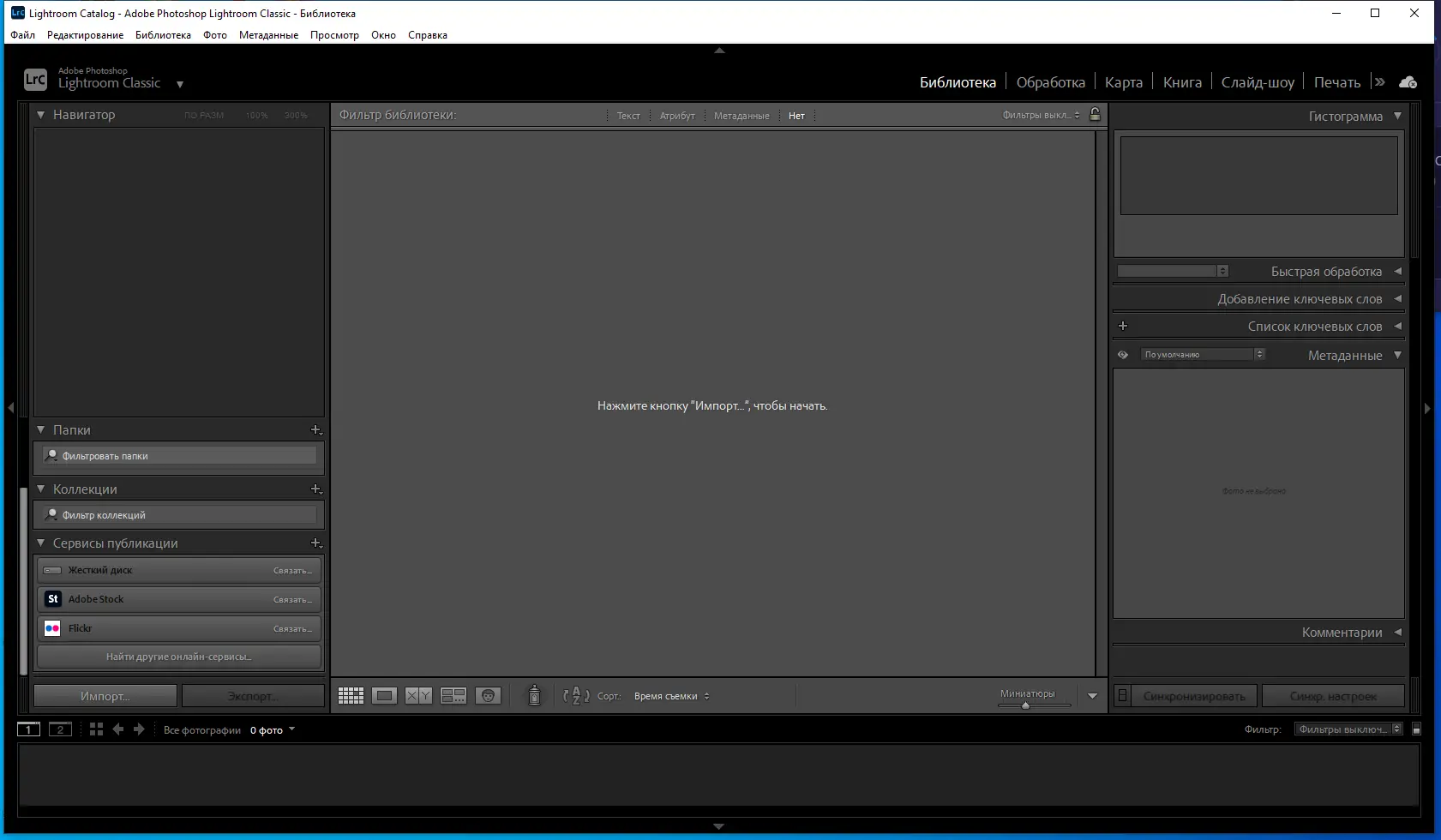The height and width of the screenshot is (840, 1441).
Task: Open identity plate dropdown arrow
Action: coord(180,84)
